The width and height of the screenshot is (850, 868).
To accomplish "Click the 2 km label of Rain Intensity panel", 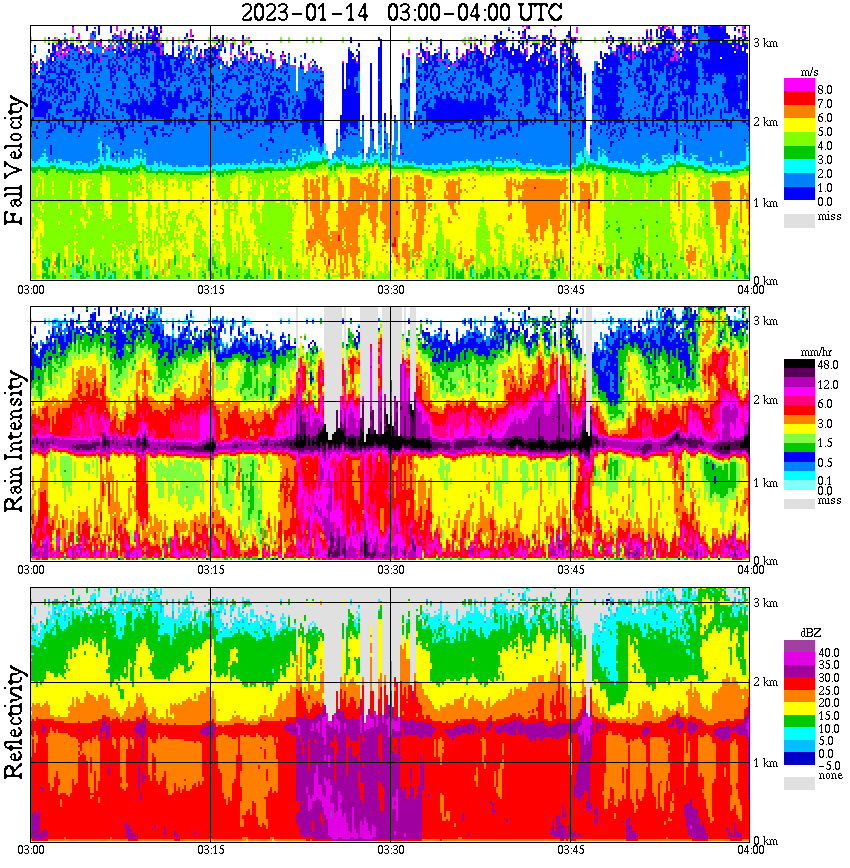I will point(766,400).
